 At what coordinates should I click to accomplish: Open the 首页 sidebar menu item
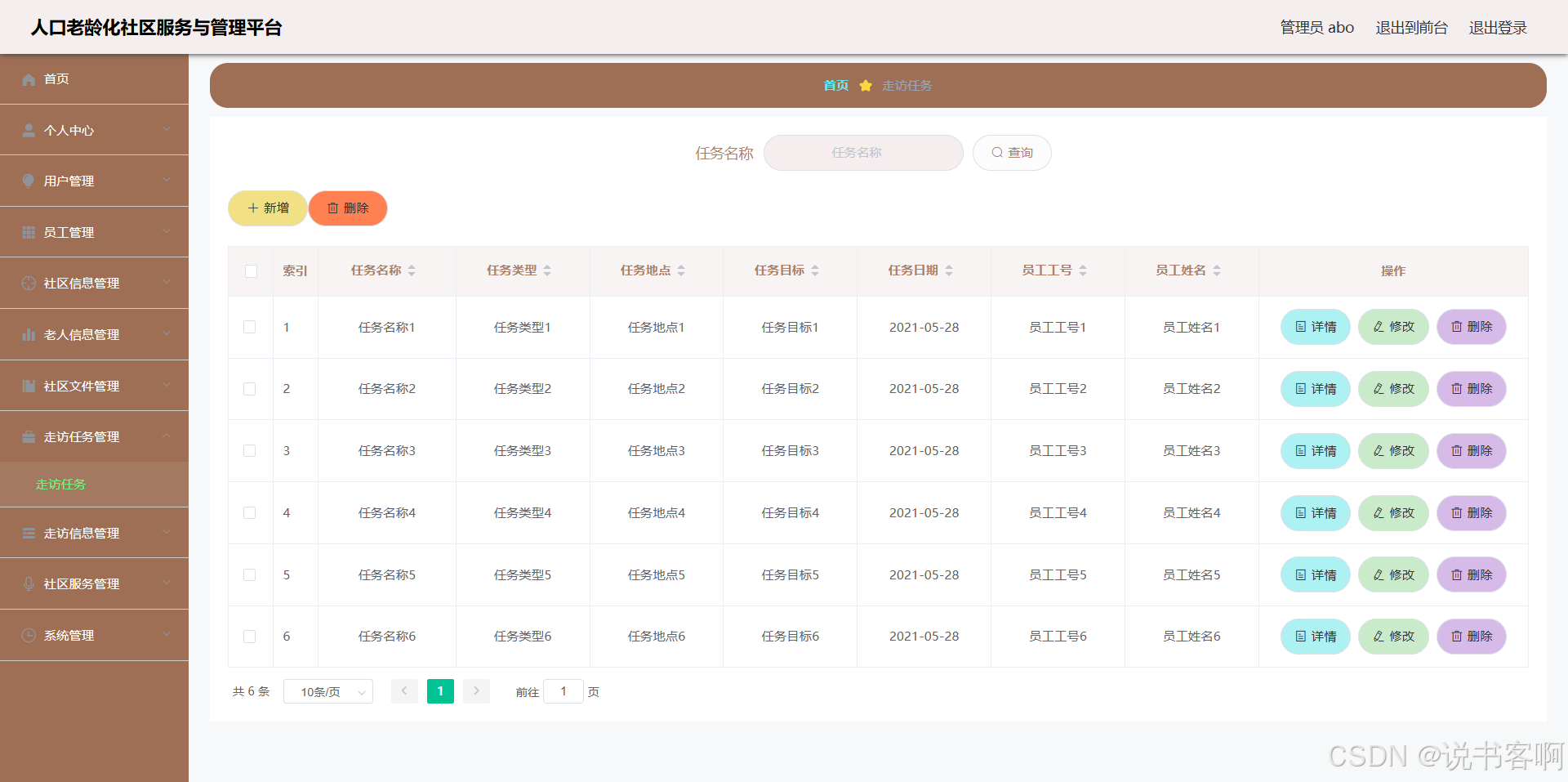94,79
